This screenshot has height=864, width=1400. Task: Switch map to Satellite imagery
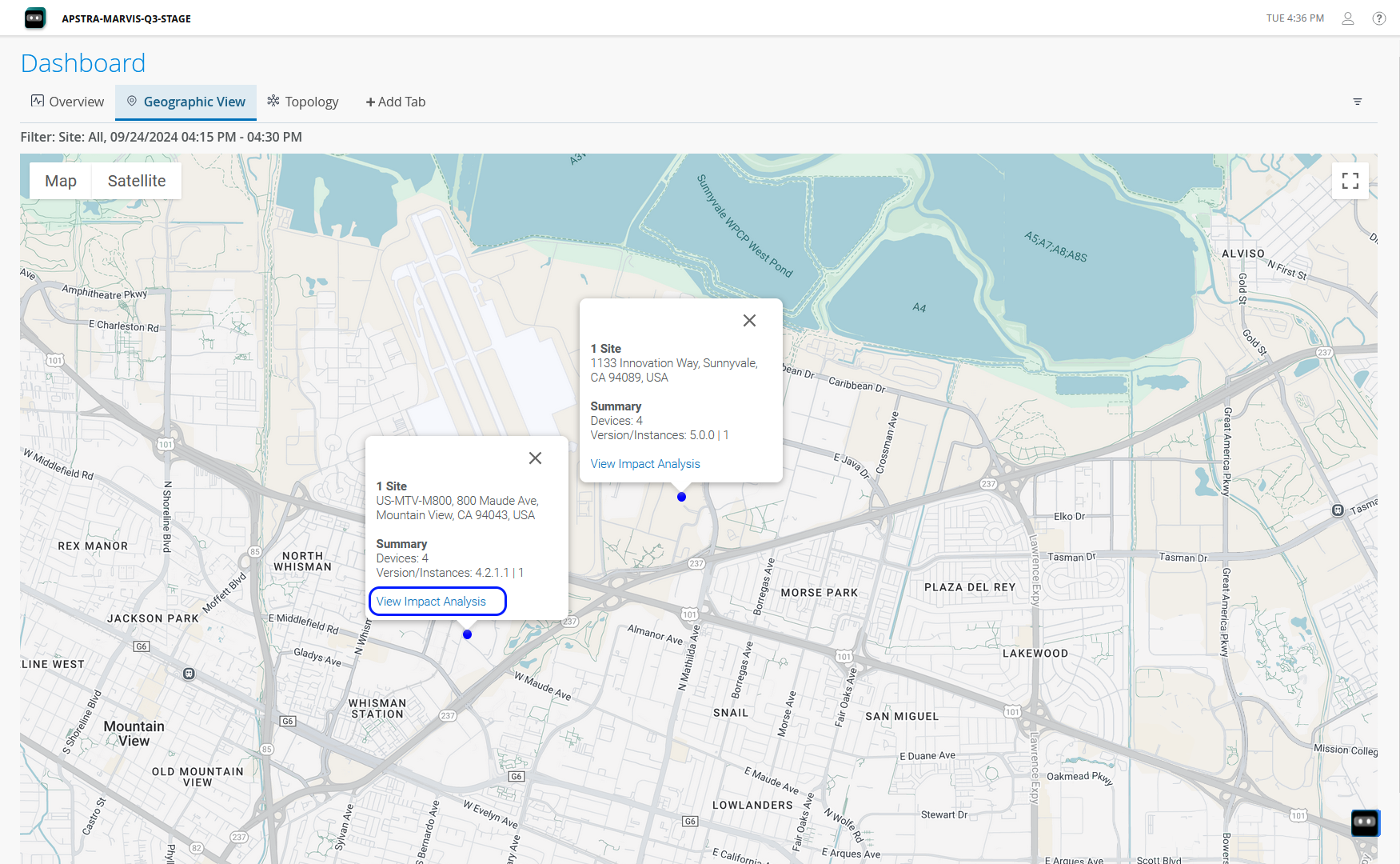tap(137, 181)
